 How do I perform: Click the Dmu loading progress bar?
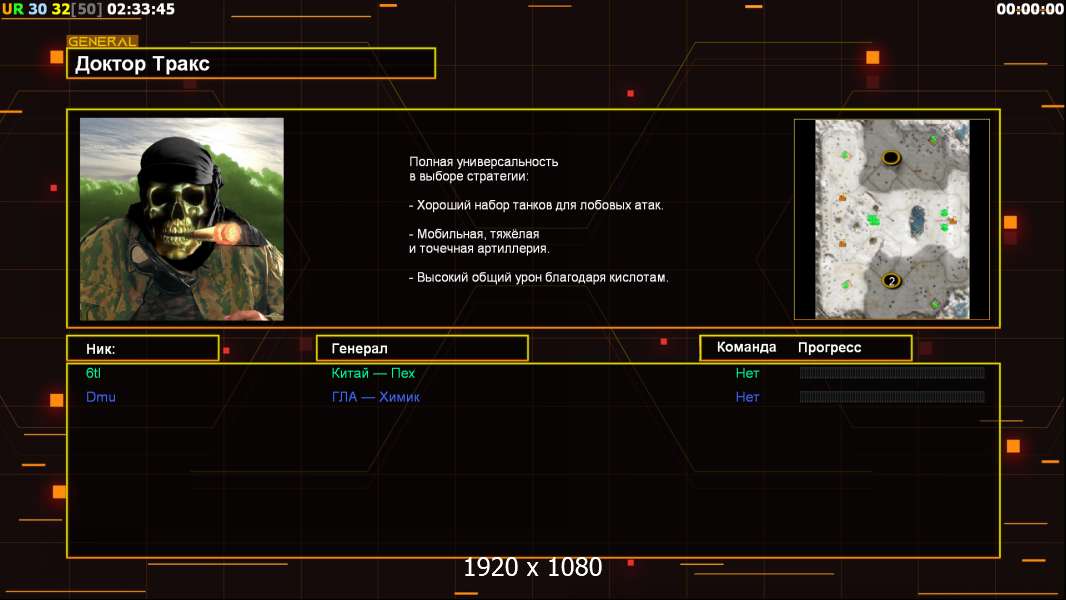892,396
